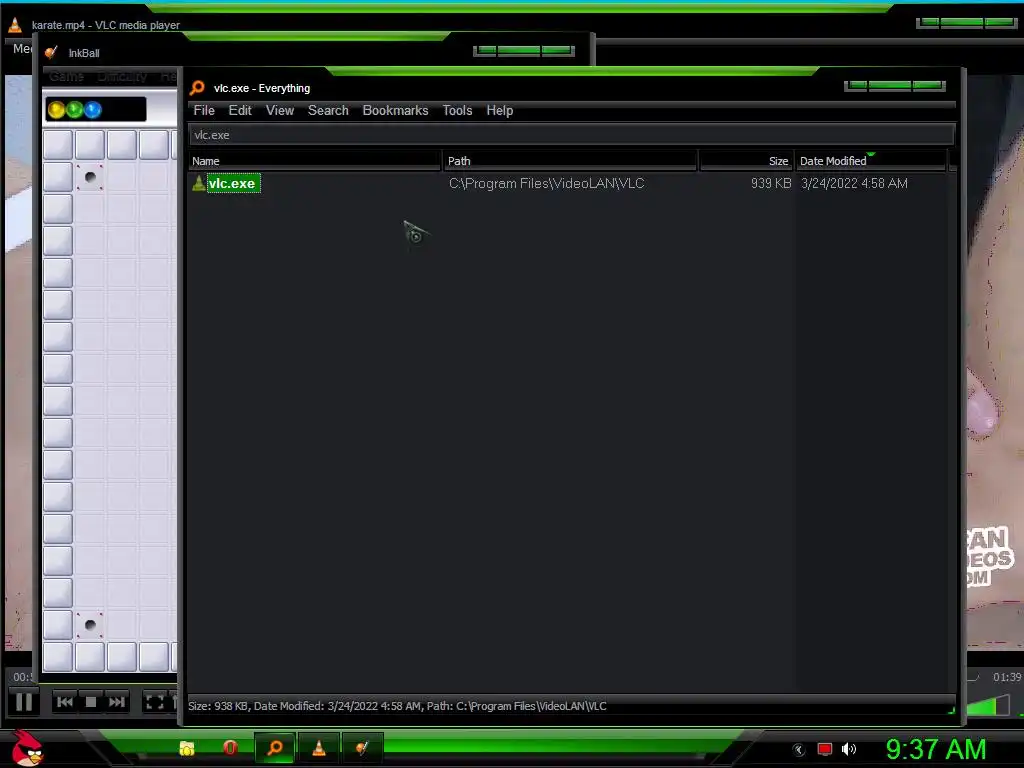Click the Everything window resize grip

952,710
